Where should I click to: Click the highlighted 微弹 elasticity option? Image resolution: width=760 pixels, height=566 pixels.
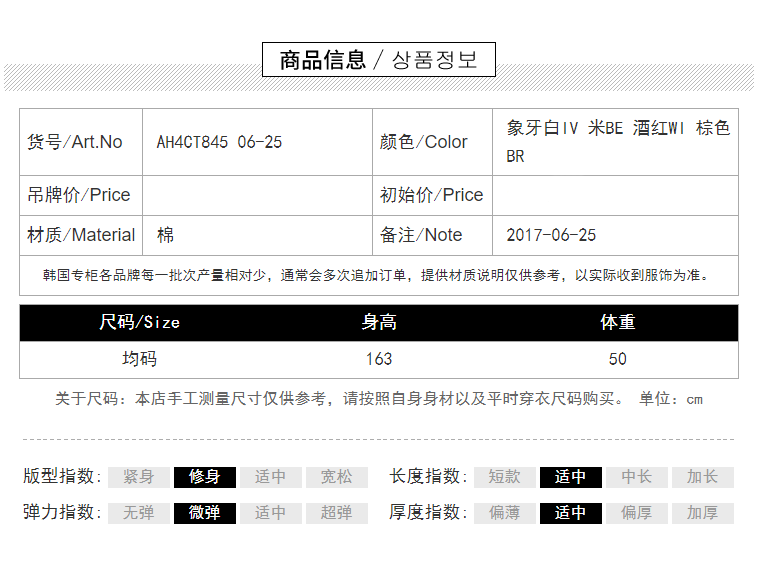pos(205,513)
